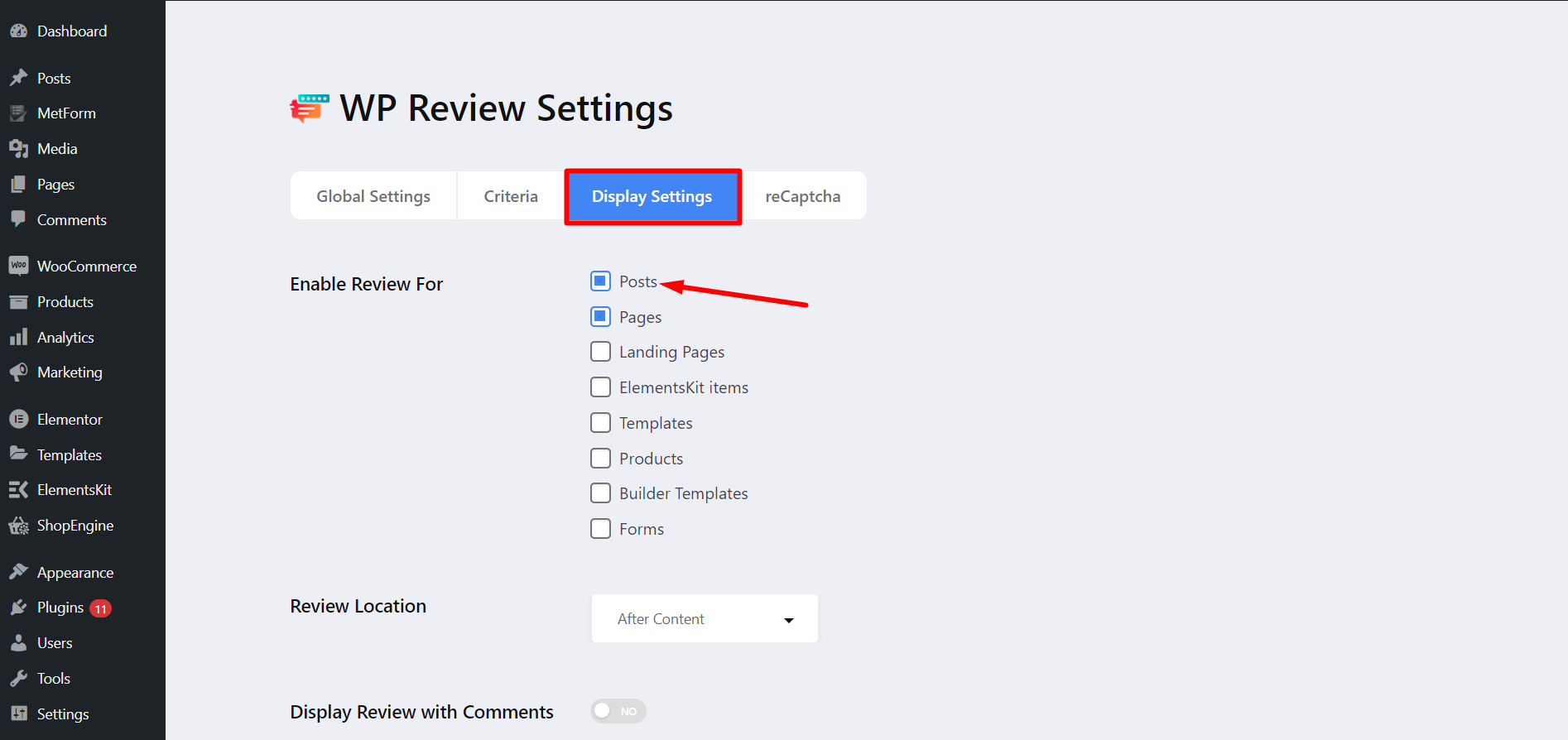1568x740 pixels.
Task: Click the Settings sliders icon
Action: 18,714
